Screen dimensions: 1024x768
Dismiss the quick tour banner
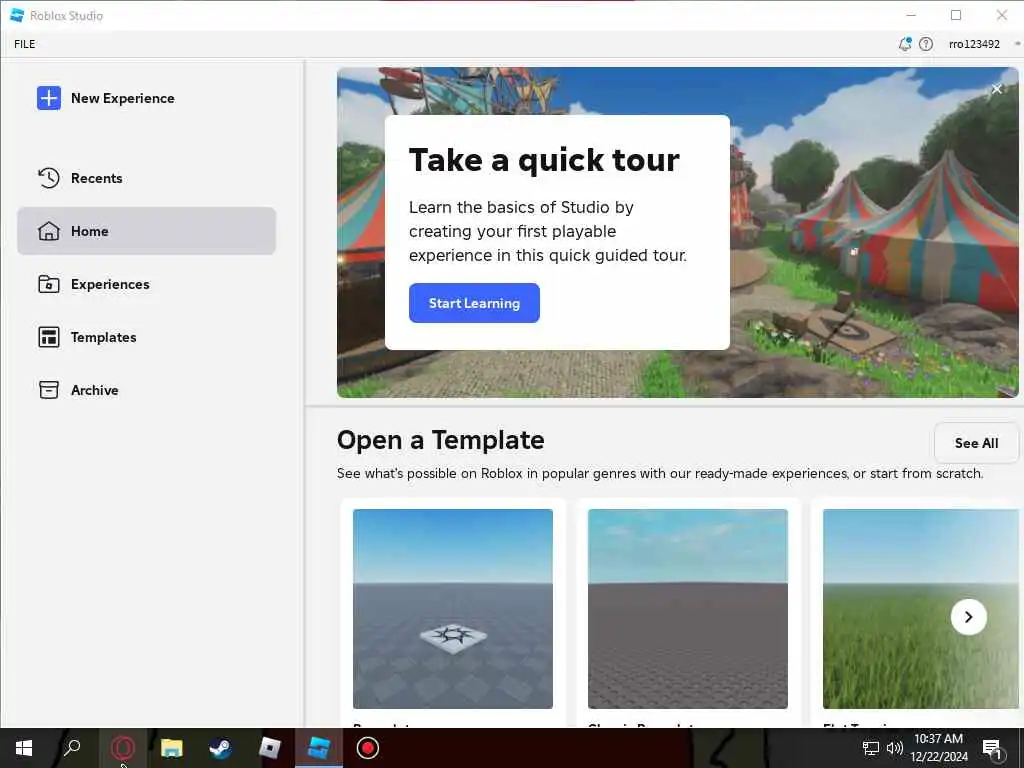click(997, 89)
